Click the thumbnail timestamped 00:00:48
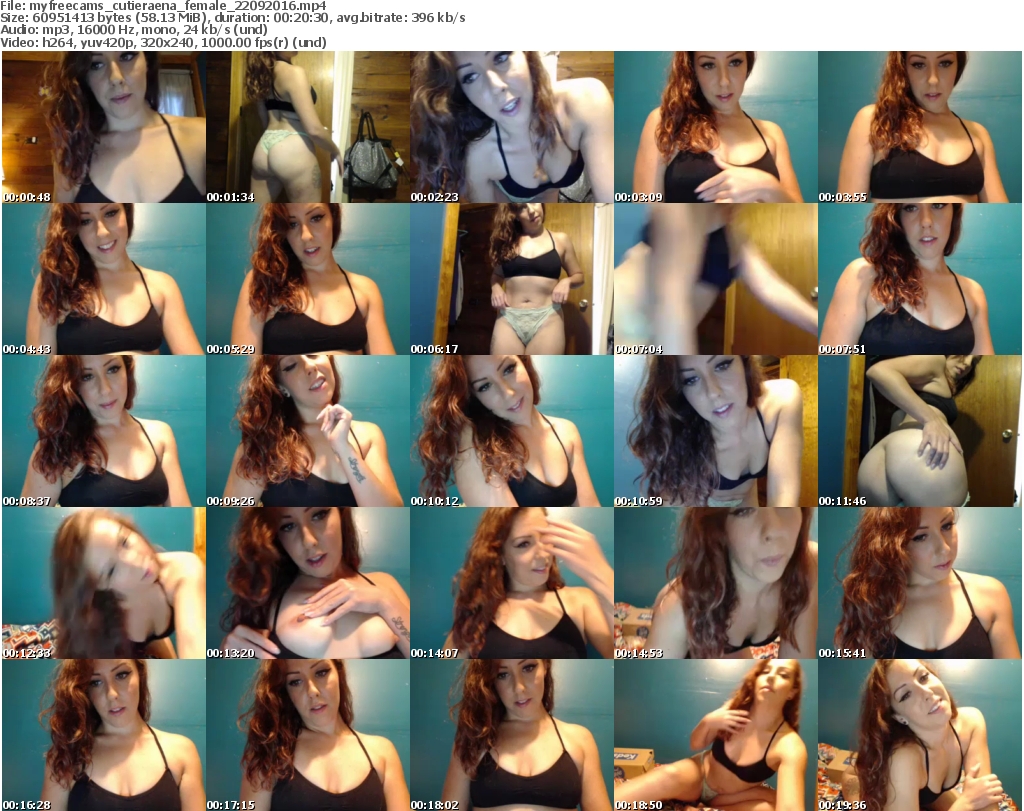The height and width of the screenshot is (811, 1024). (103, 127)
